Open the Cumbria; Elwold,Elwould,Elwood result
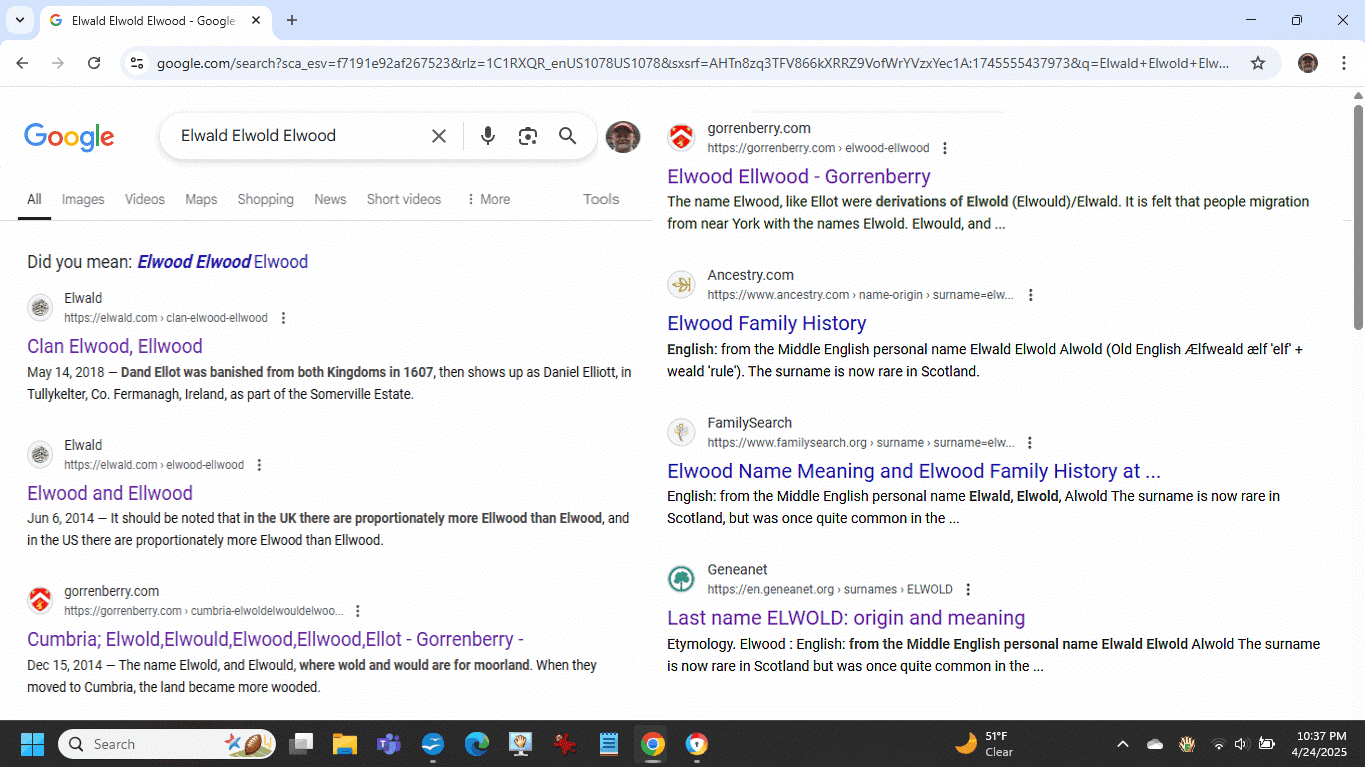This screenshot has width=1365, height=767. (x=275, y=639)
